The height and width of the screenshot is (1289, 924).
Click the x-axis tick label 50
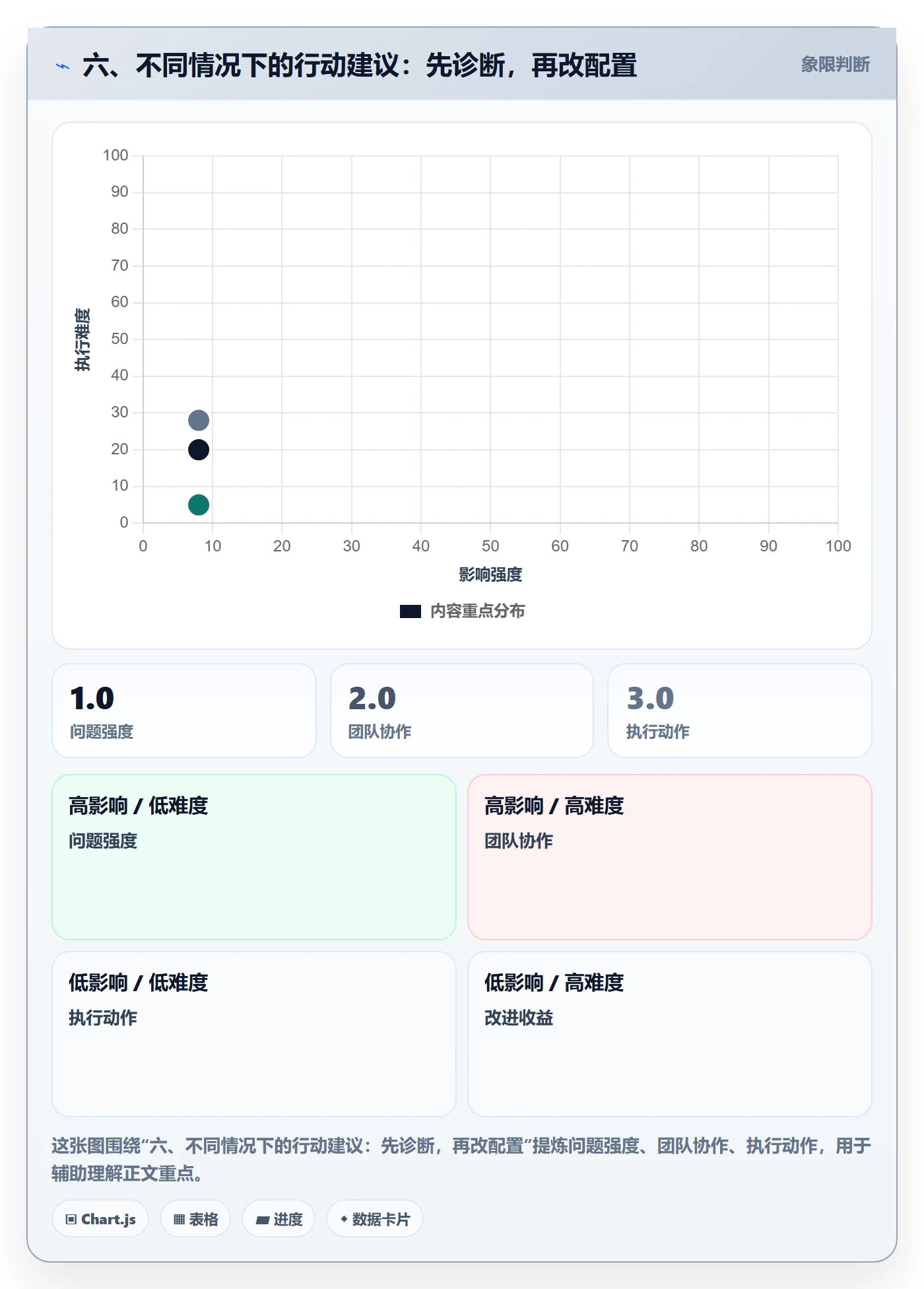click(x=490, y=546)
